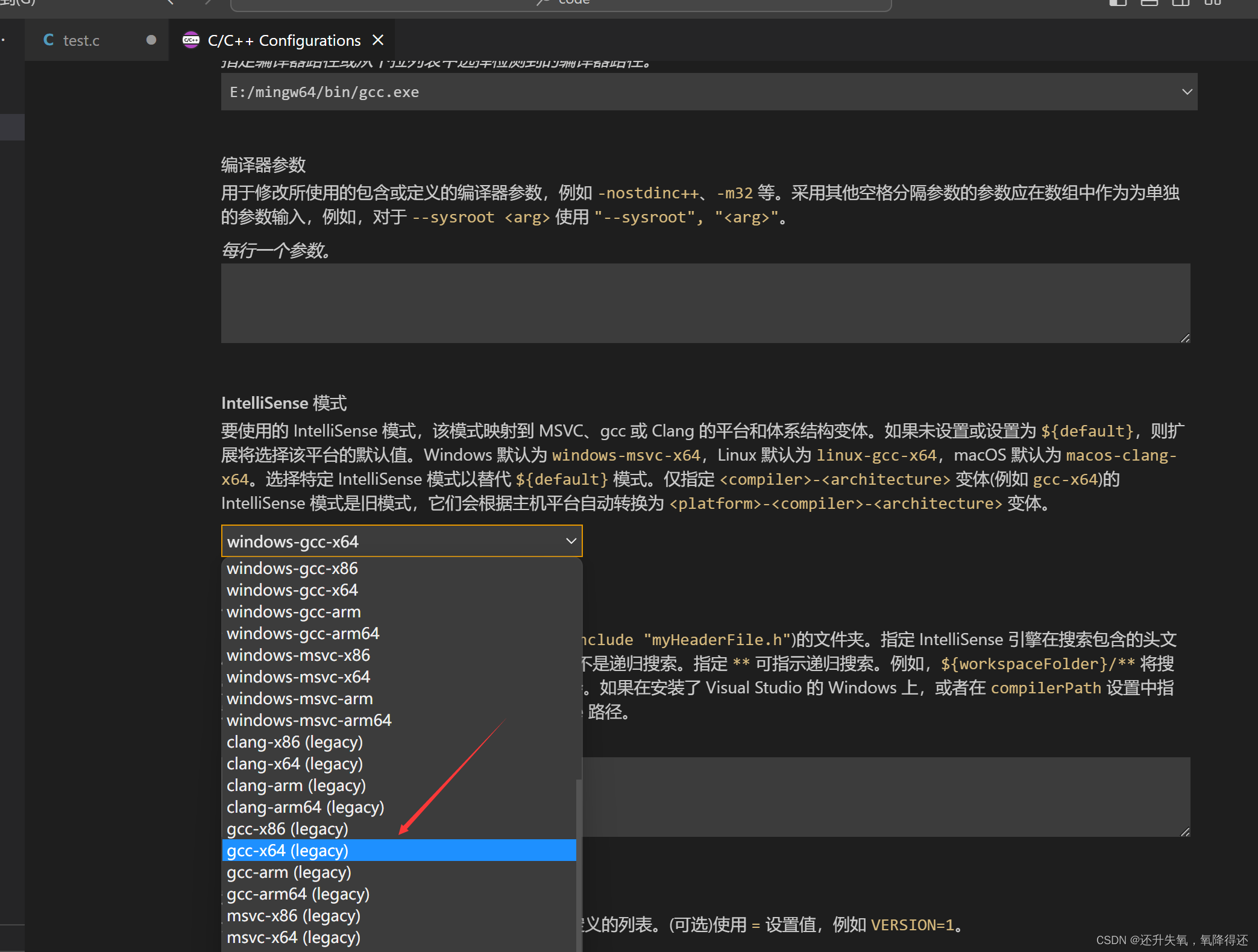Select the windows-msvc-arm option
The height and width of the screenshot is (952, 1258).
click(x=398, y=699)
